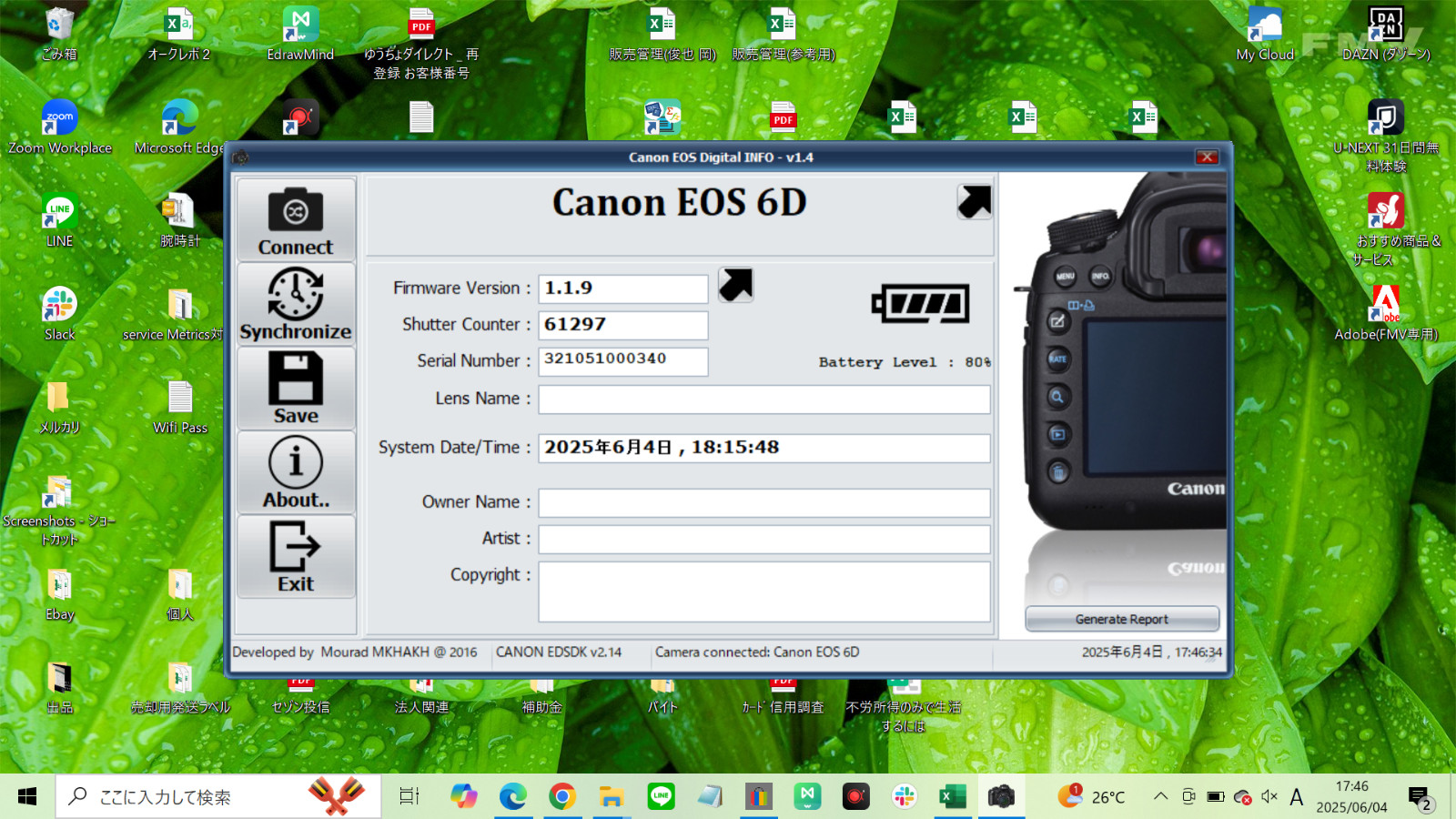Select the Microsoft Edge desktop shortcut
Image resolution: width=1456 pixels, height=819 pixels.
click(179, 127)
